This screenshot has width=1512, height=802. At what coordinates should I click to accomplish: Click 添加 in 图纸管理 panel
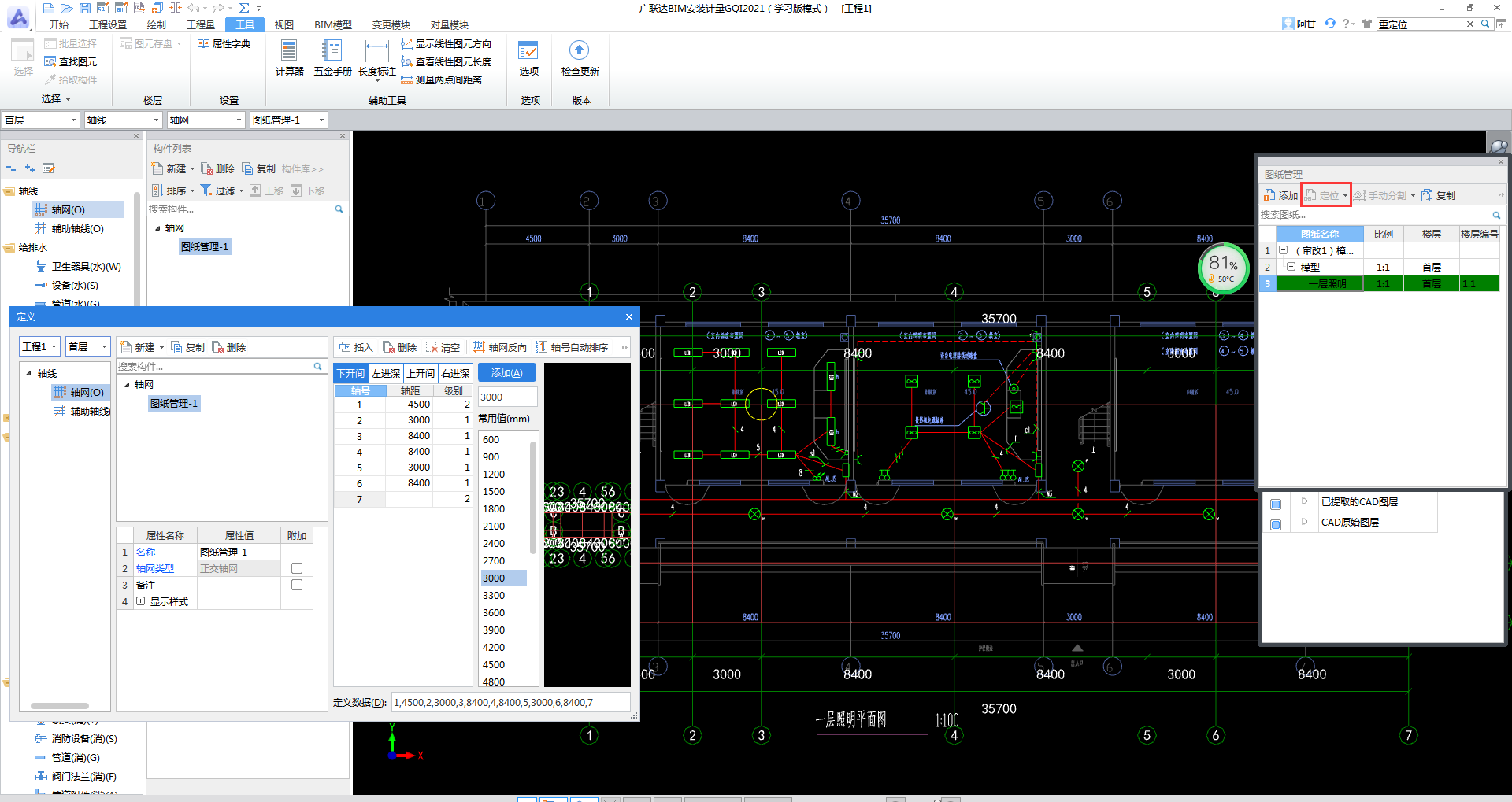[x=1280, y=195]
